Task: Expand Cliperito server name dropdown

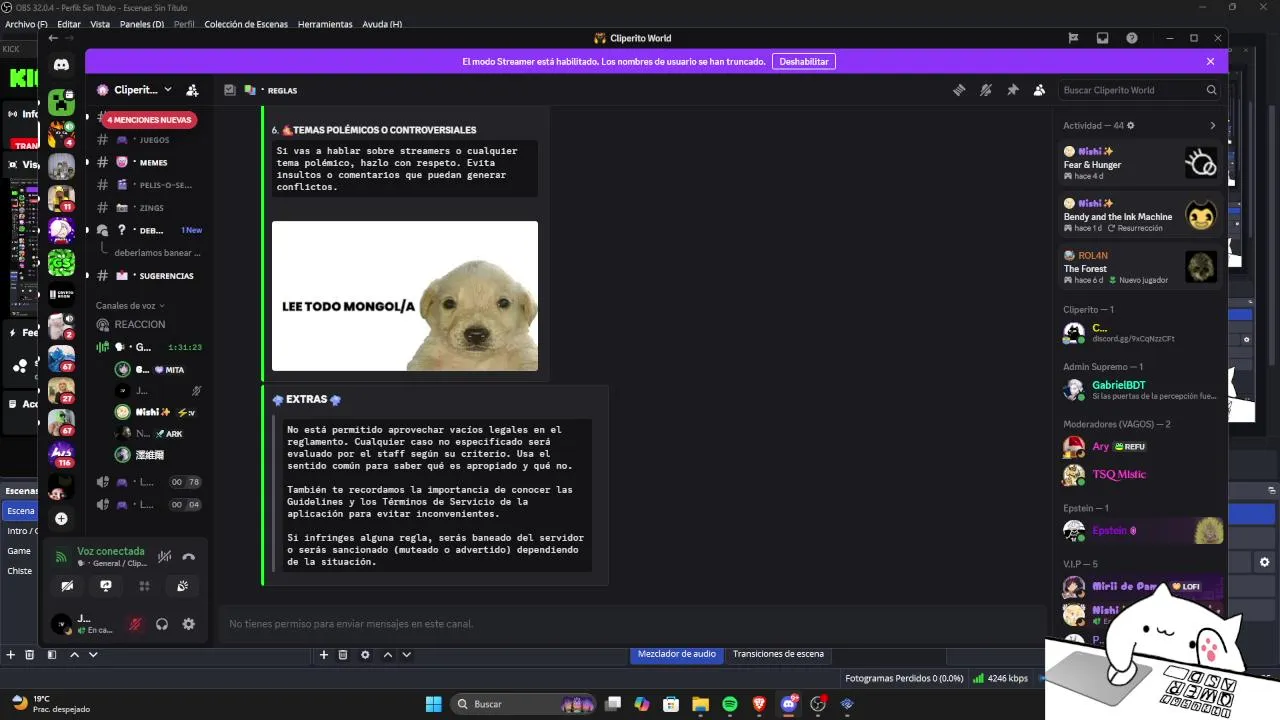Action: pyautogui.click(x=167, y=90)
